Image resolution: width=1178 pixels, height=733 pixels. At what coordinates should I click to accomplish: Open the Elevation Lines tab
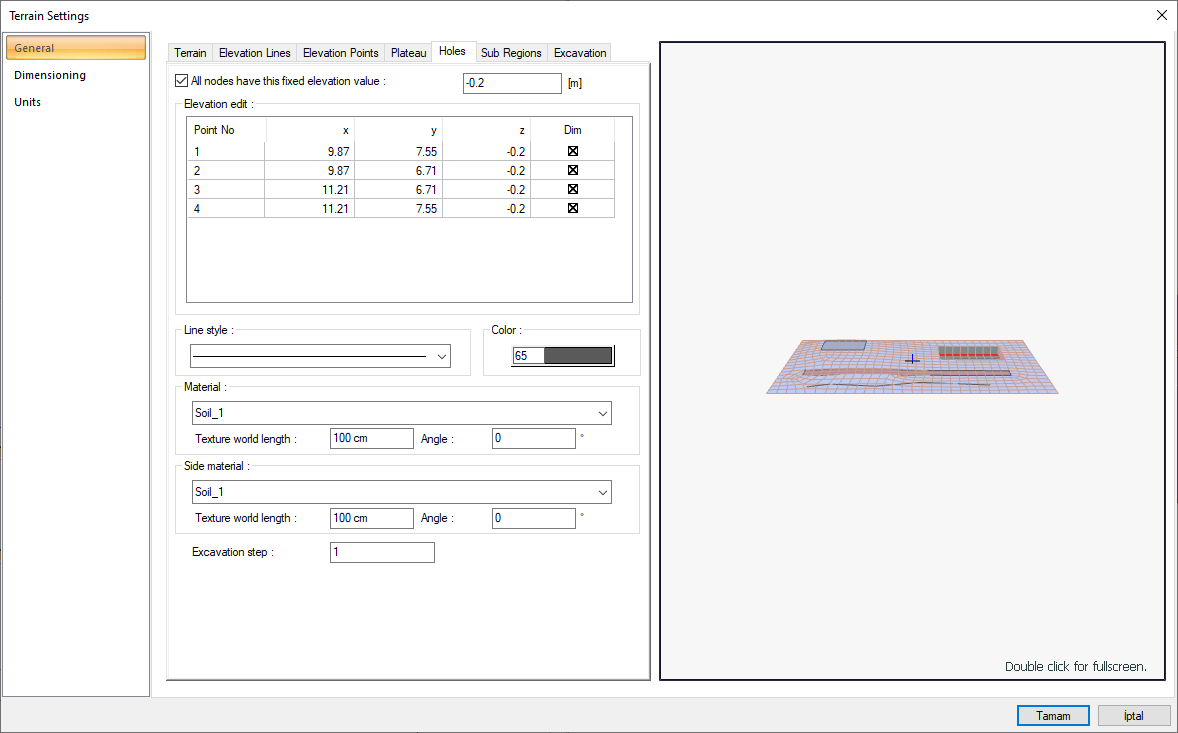(254, 53)
